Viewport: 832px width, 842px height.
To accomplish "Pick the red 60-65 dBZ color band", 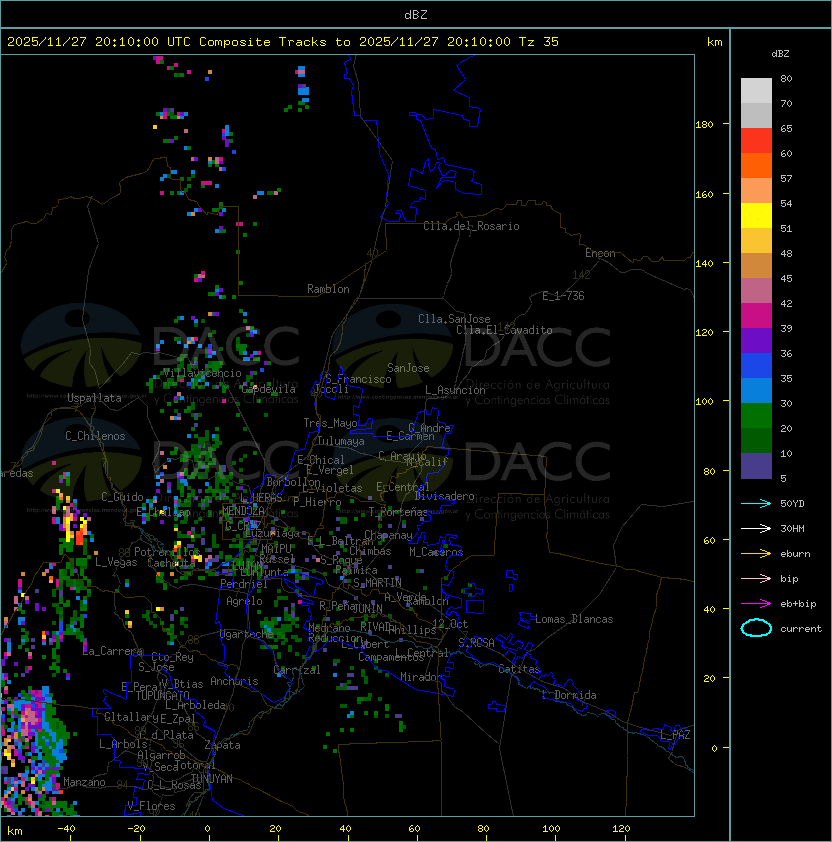I will 756,141.
